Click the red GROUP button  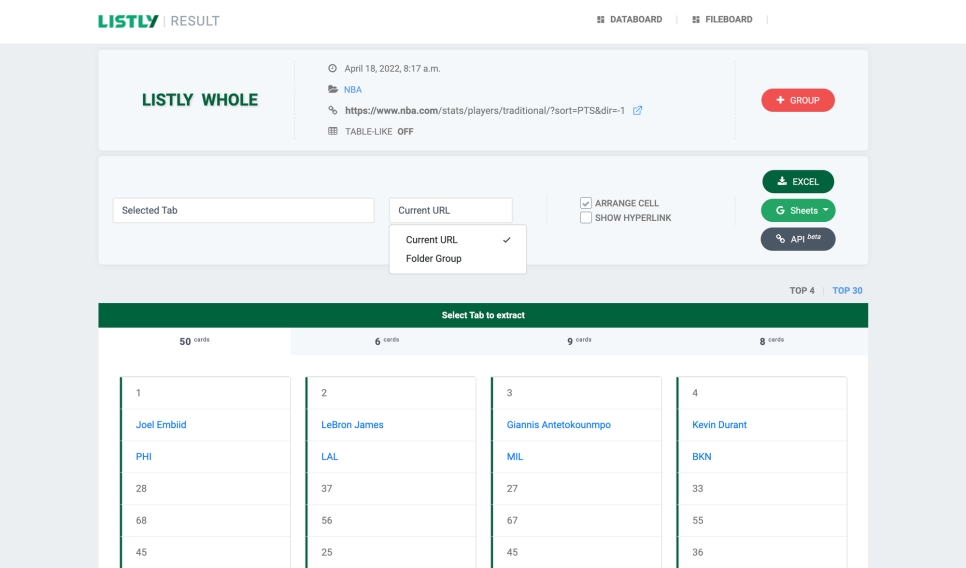coord(798,100)
